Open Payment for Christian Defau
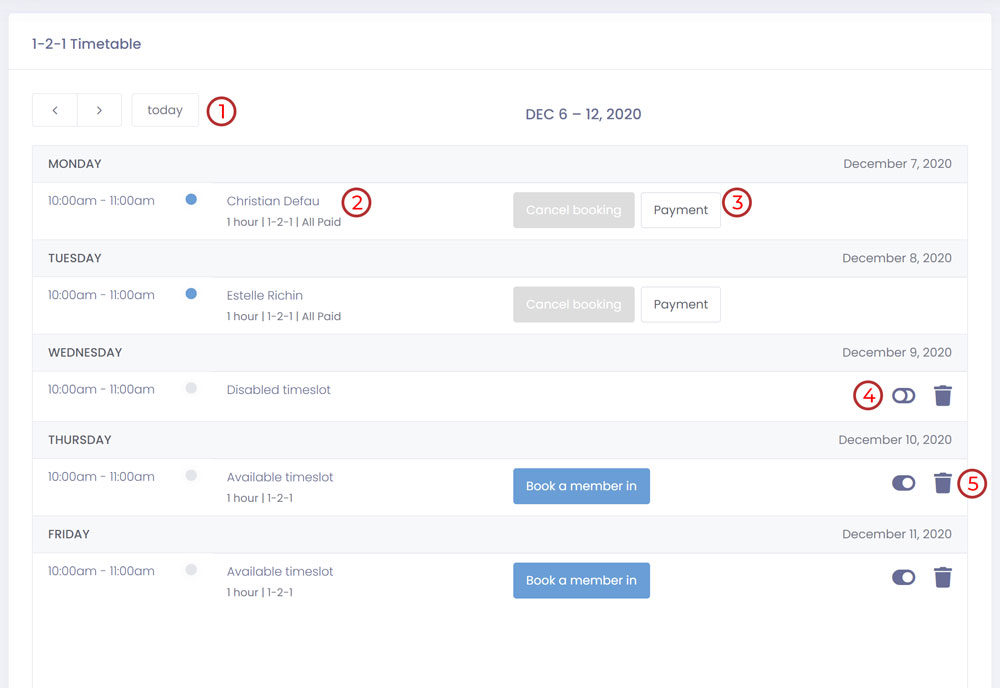1000x688 pixels. pos(680,210)
